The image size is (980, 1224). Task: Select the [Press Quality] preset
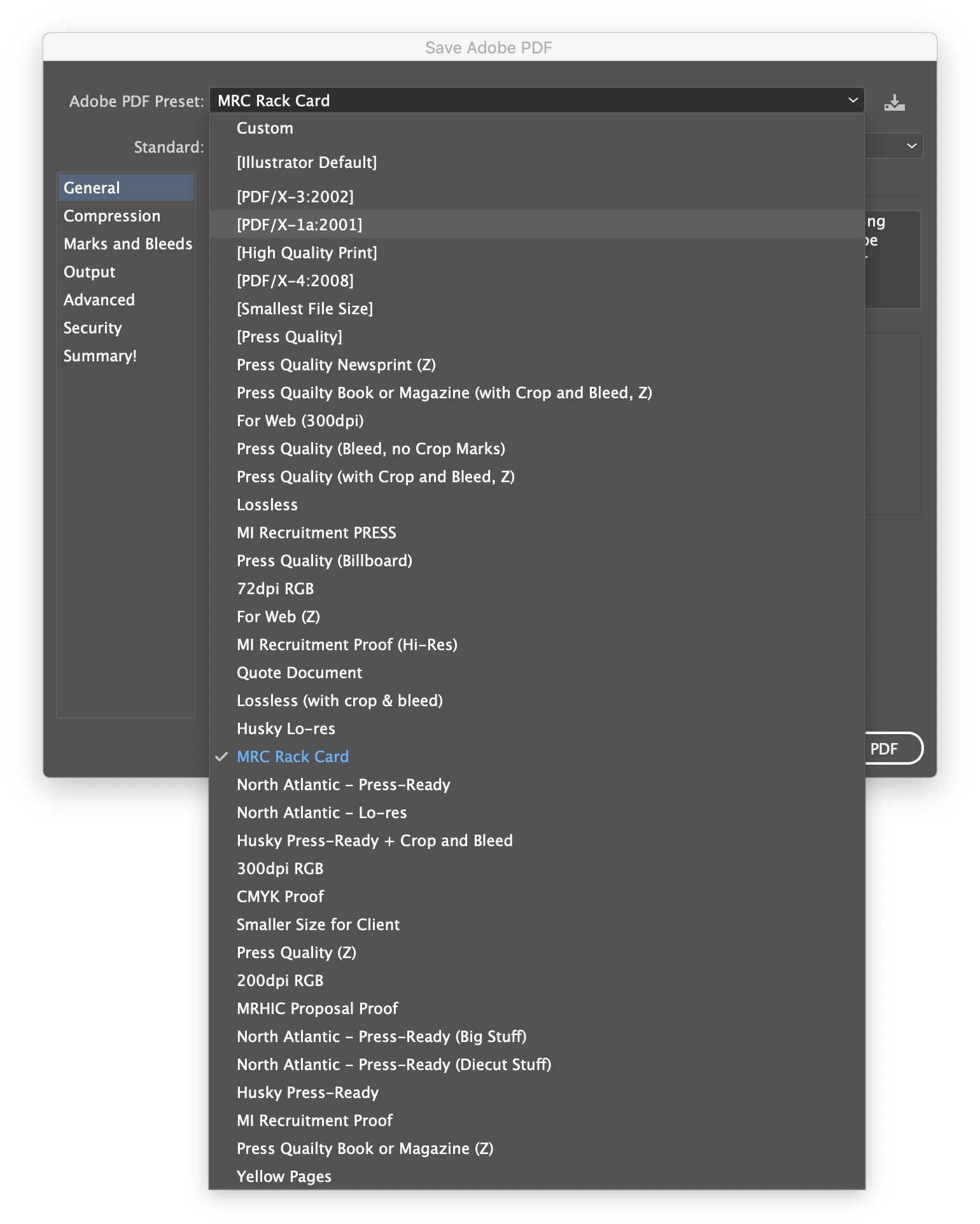(537, 337)
